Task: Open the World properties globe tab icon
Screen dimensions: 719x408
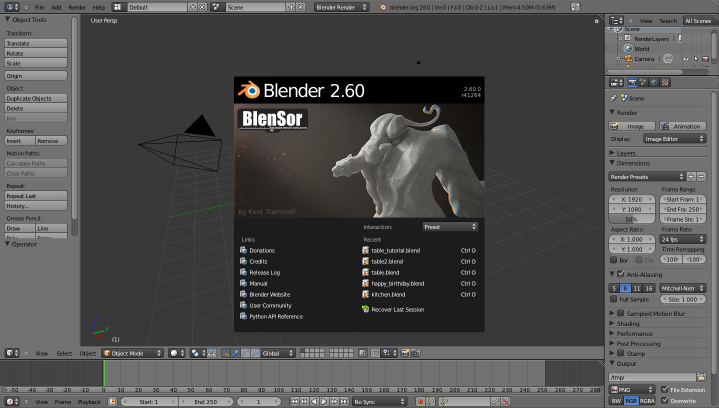Action: click(x=654, y=83)
